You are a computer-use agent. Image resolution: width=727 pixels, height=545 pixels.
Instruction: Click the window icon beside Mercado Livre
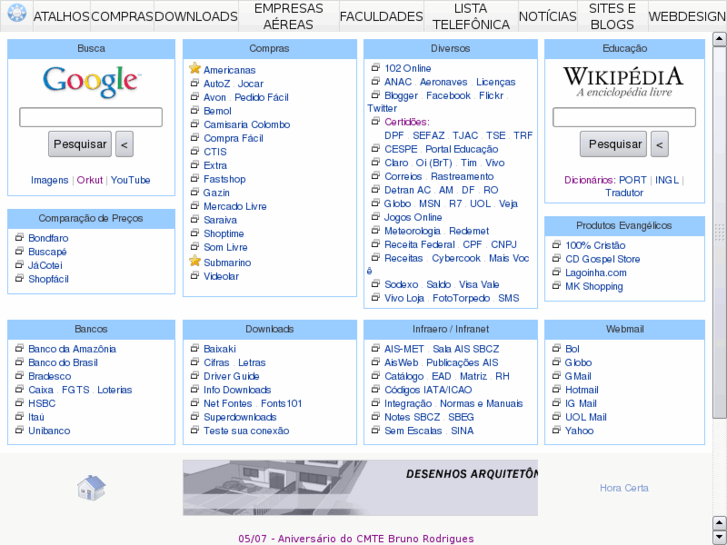coord(195,205)
